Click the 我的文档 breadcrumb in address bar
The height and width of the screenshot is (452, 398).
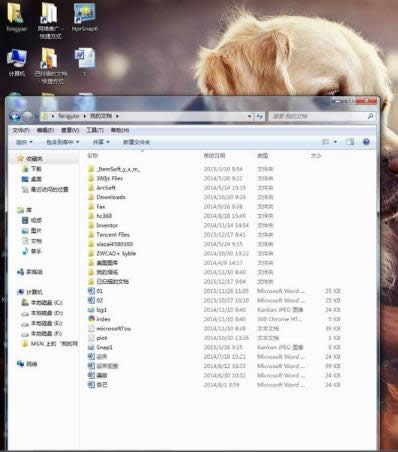pos(101,116)
